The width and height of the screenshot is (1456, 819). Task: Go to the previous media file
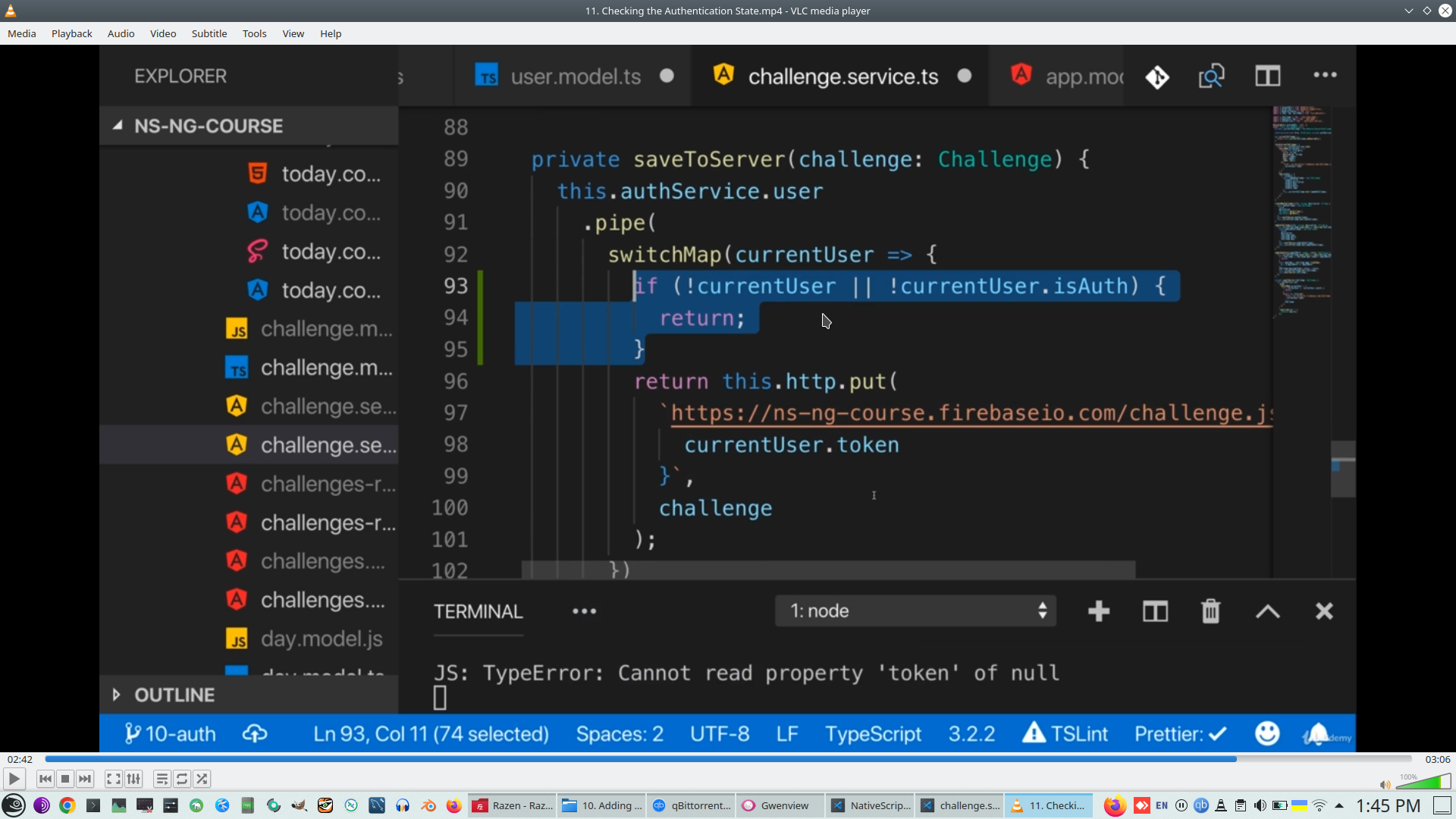click(45, 779)
